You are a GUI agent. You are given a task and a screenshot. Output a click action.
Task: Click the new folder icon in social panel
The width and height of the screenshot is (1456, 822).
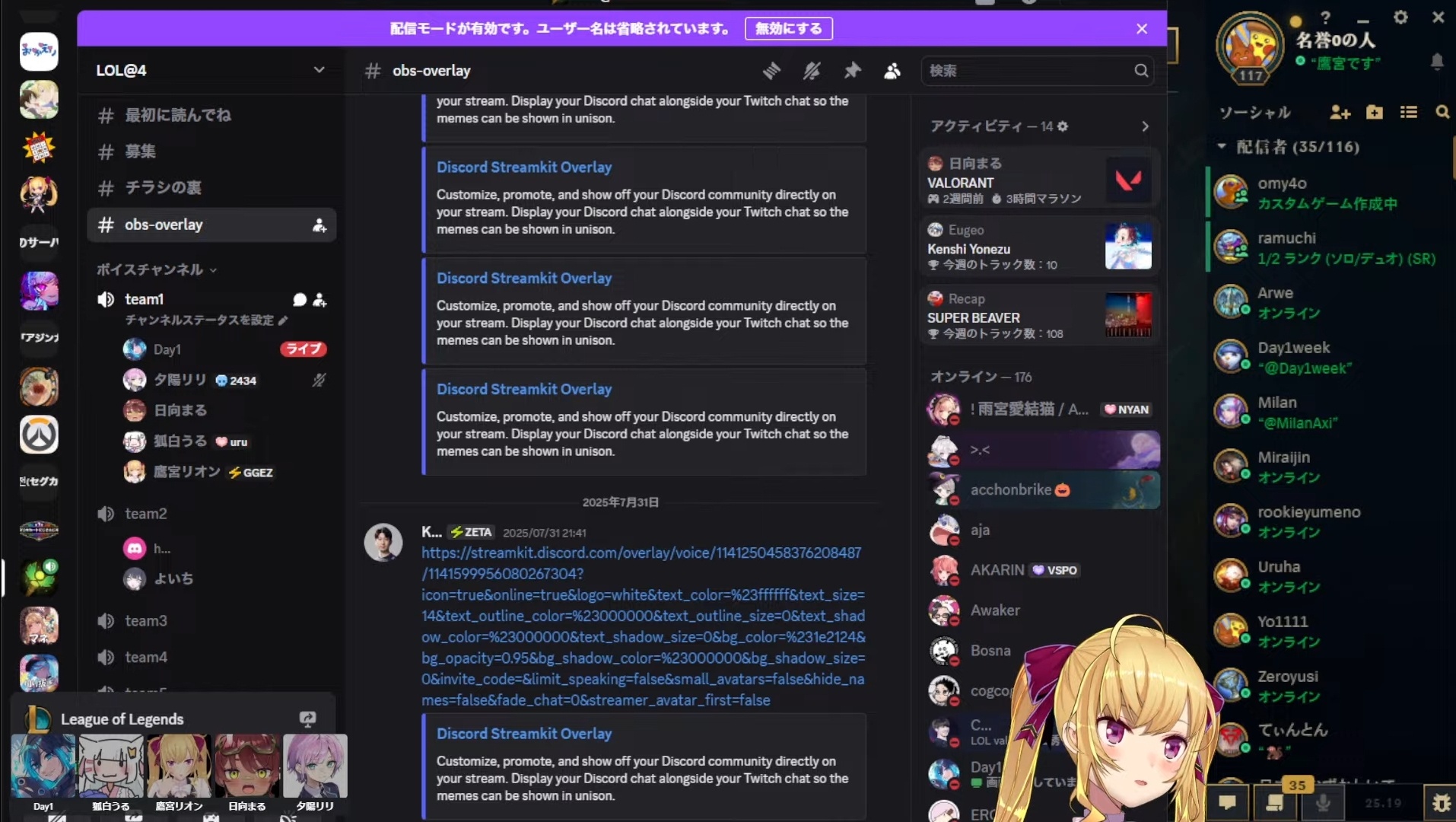[x=1374, y=113]
